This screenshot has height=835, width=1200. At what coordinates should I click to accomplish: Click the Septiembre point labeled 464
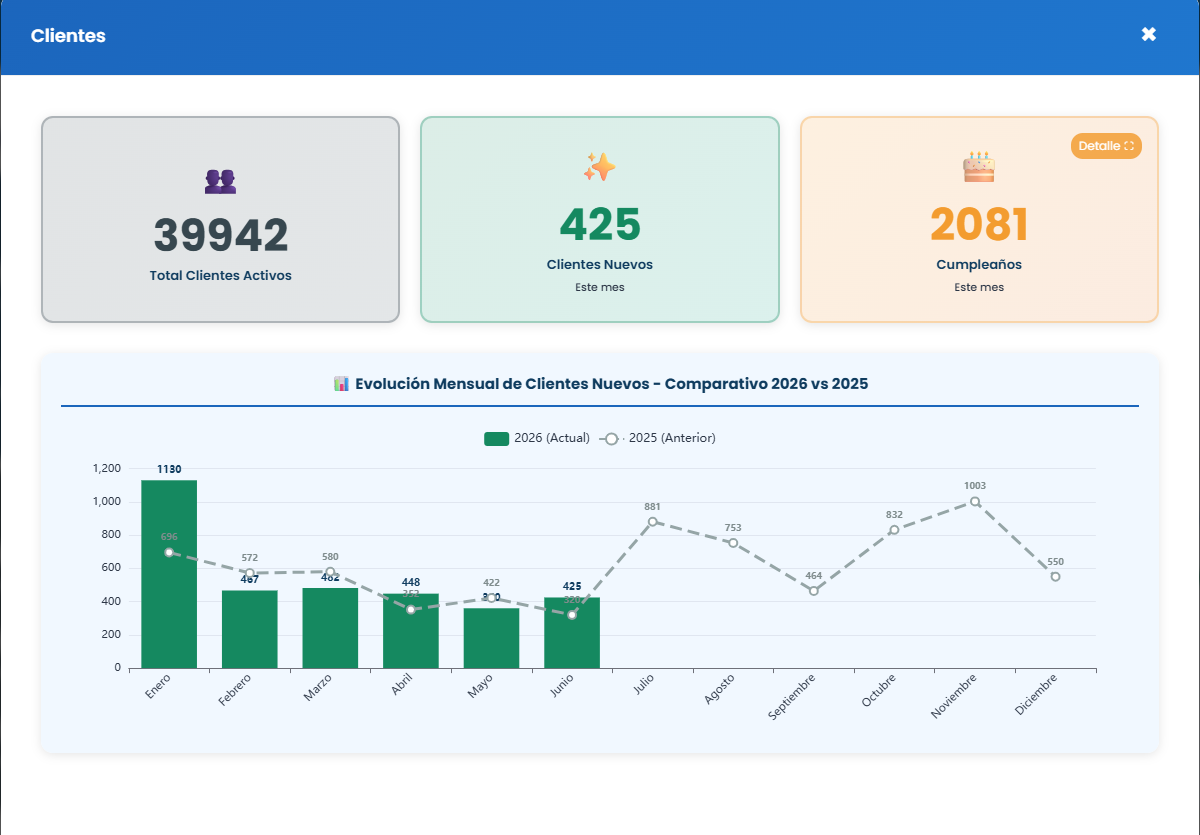click(x=814, y=591)
